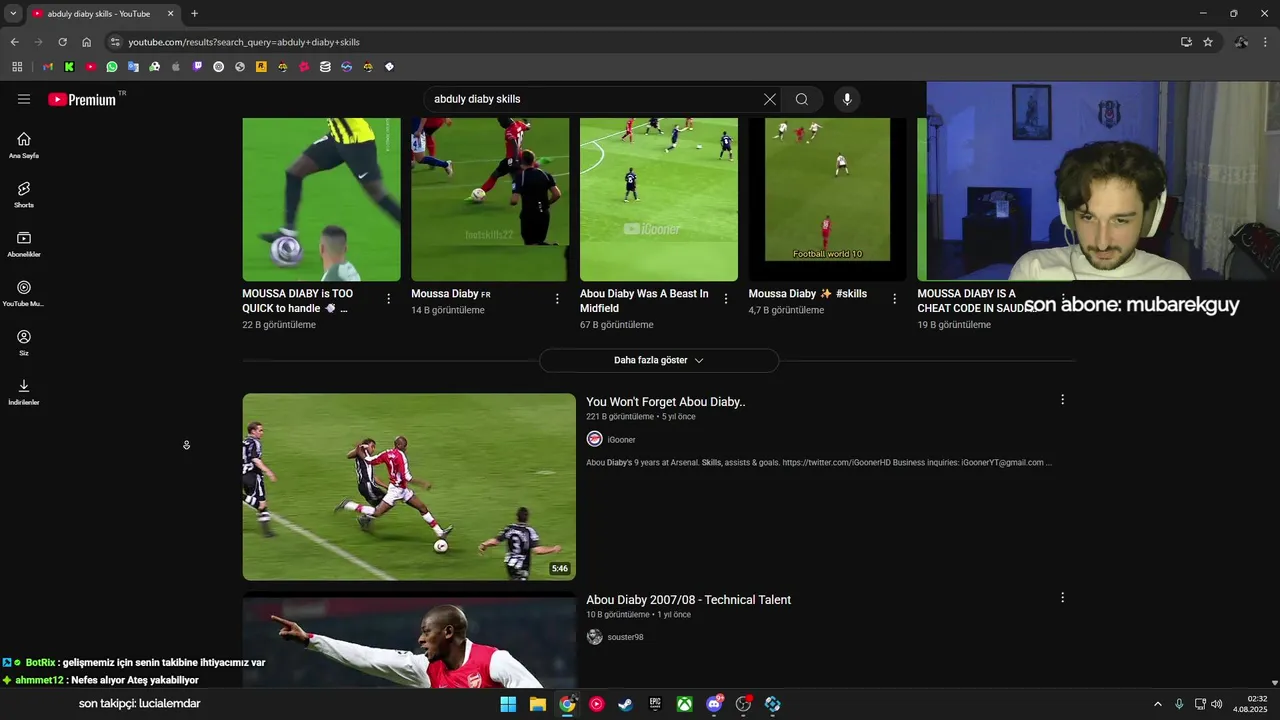This screenshot has height=720, width=1280.
Task: Visit the iGooner channel link
Action: (x=621, y=440)
